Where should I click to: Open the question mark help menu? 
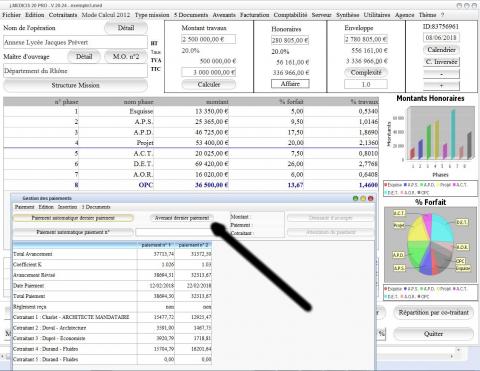[443, 15]
